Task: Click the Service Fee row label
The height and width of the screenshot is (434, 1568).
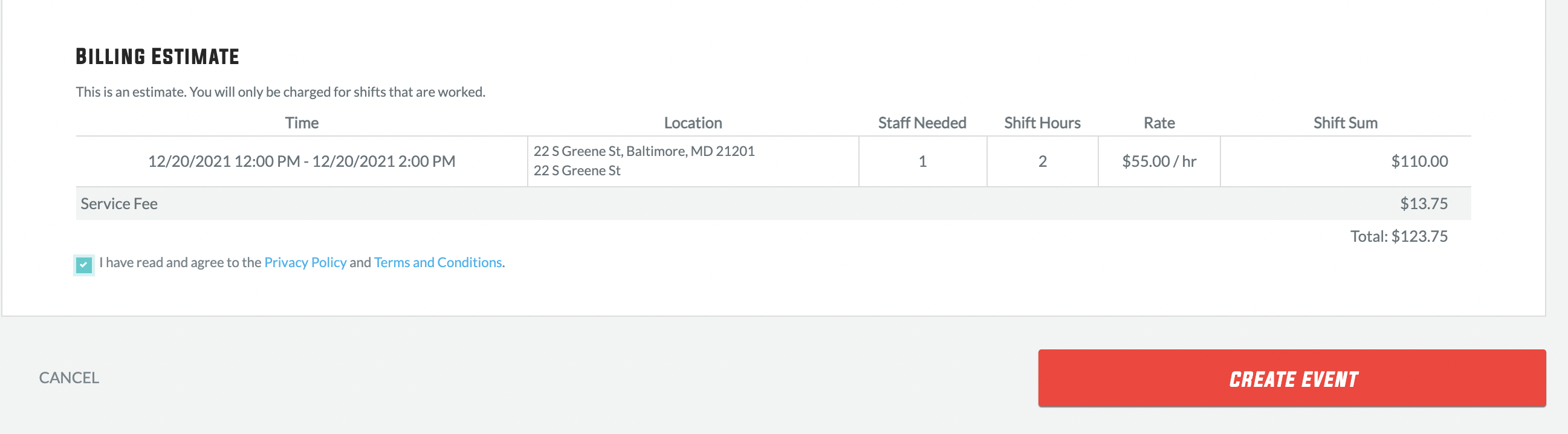Action: click(x=118, y=203)
